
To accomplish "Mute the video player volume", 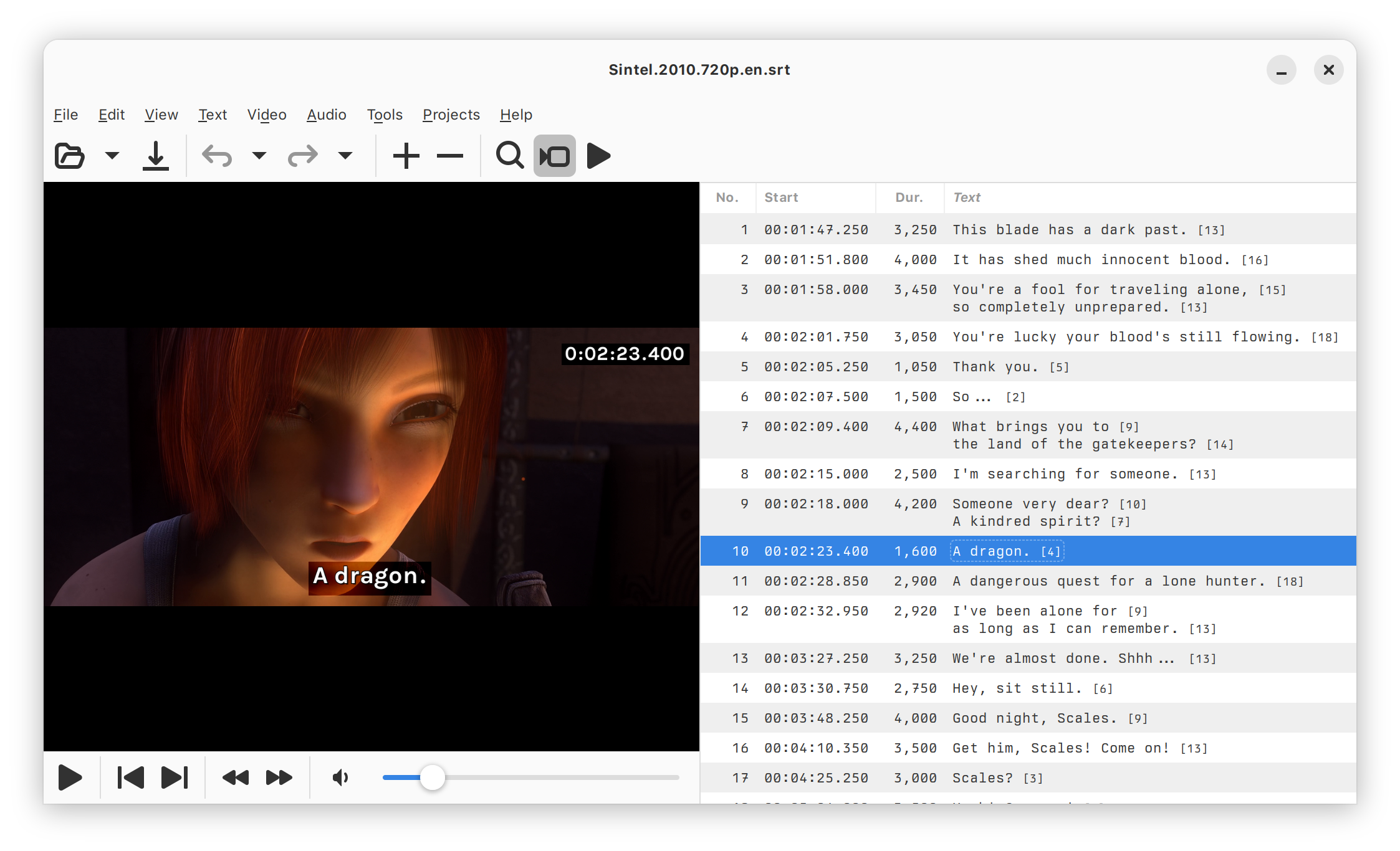I will (340, 777).
